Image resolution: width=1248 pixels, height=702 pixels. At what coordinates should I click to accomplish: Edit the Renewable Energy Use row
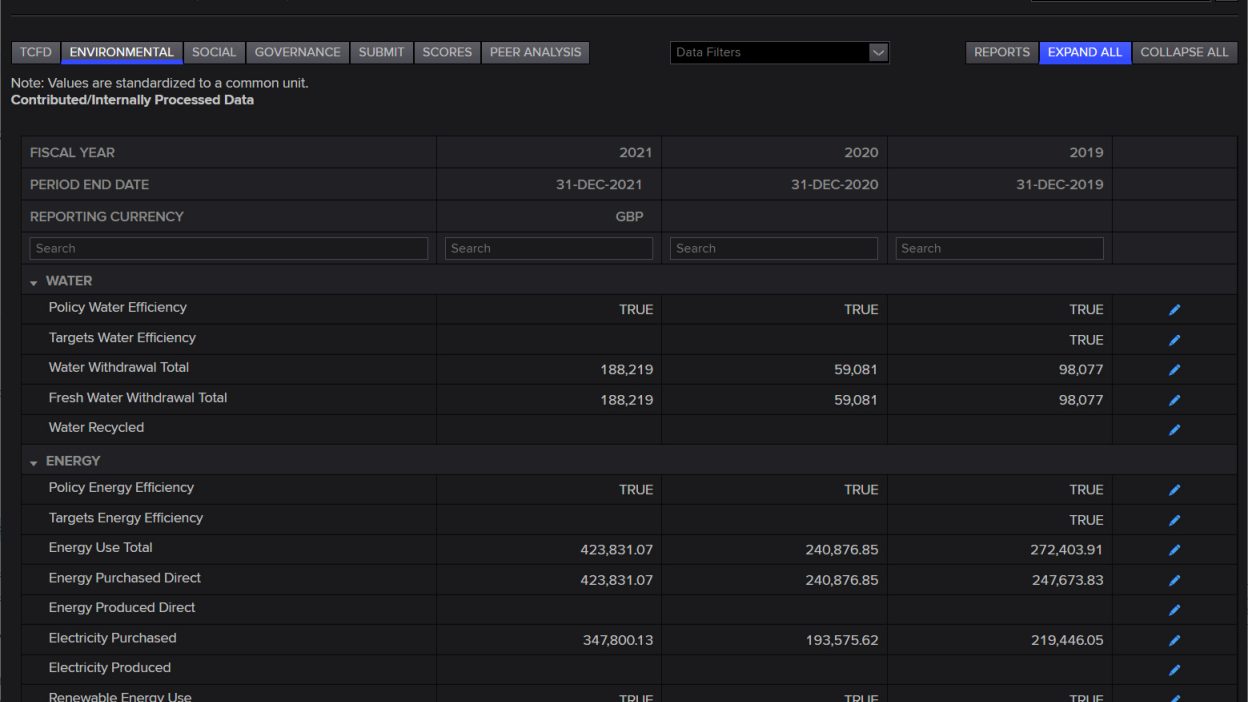1173,697
